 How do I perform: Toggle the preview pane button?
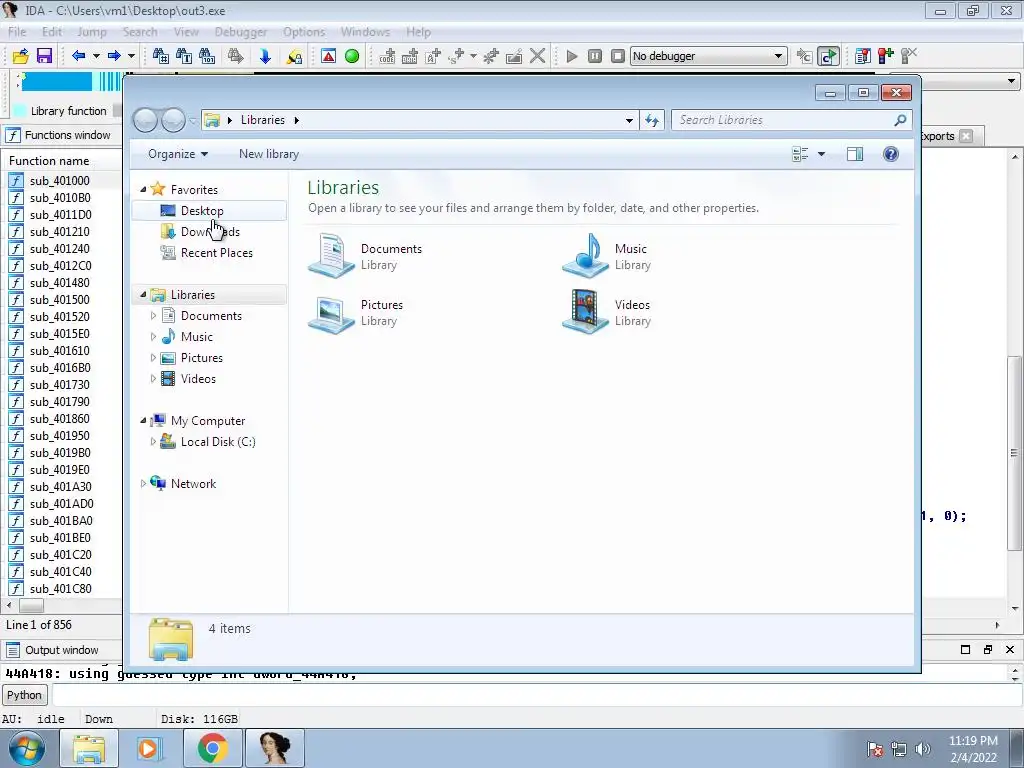(x=854, y=154)
